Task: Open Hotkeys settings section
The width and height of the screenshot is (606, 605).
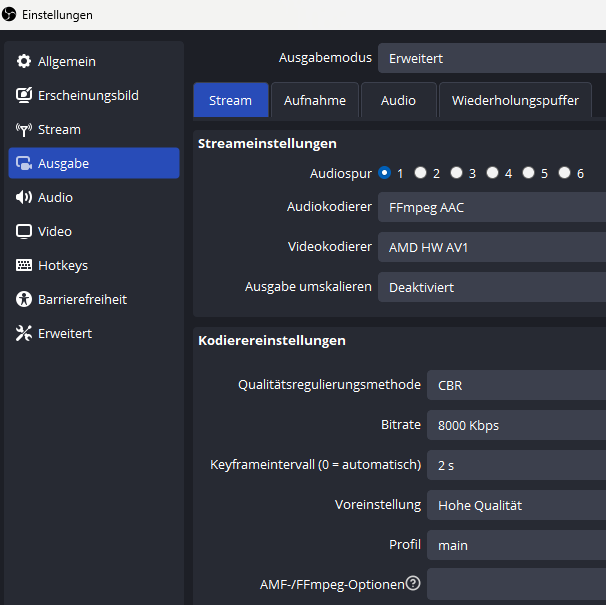Action: [94, 265]
